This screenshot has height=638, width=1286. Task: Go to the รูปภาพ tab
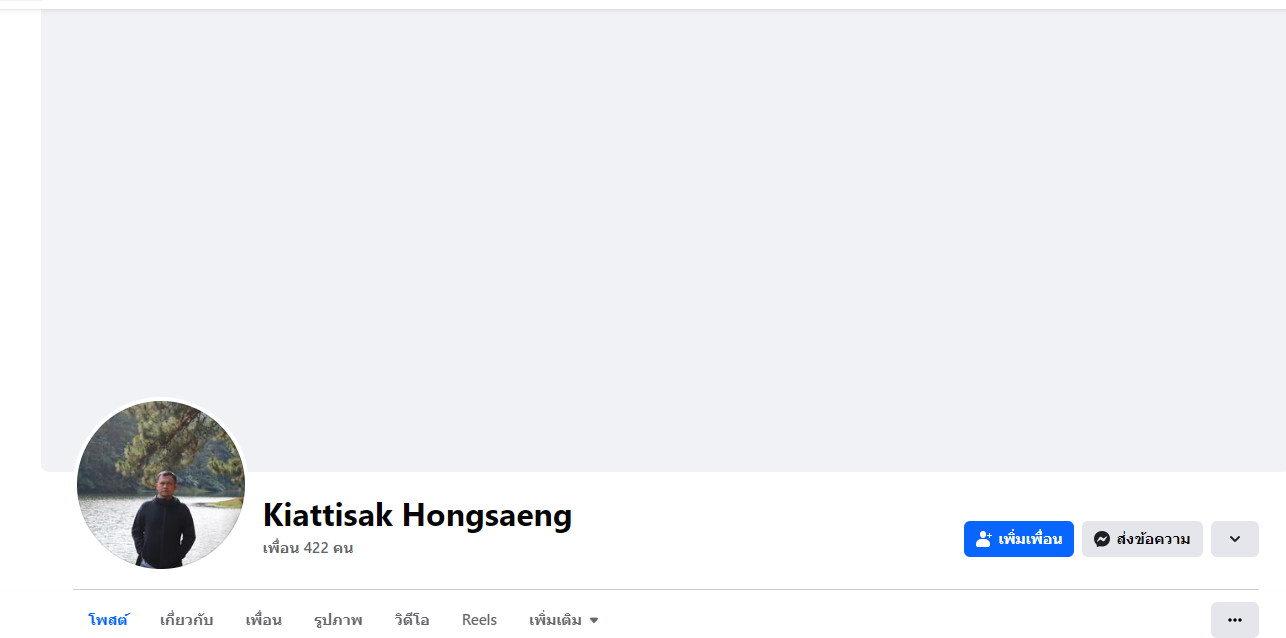click(338, 620)
